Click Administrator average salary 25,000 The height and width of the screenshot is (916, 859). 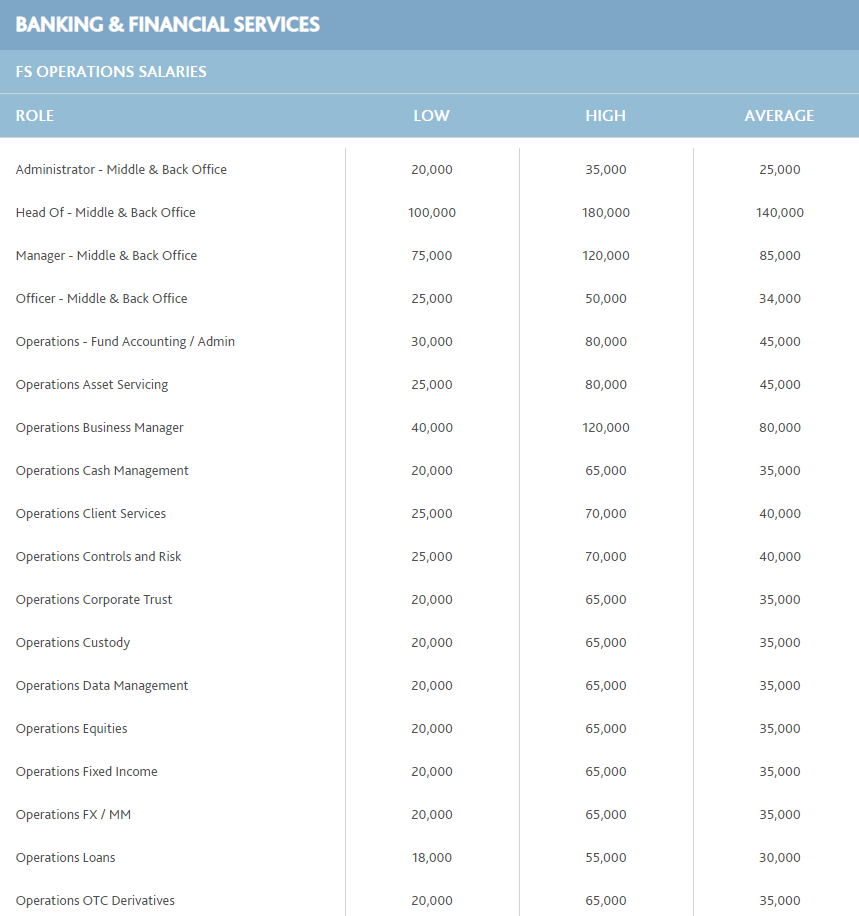780,169
